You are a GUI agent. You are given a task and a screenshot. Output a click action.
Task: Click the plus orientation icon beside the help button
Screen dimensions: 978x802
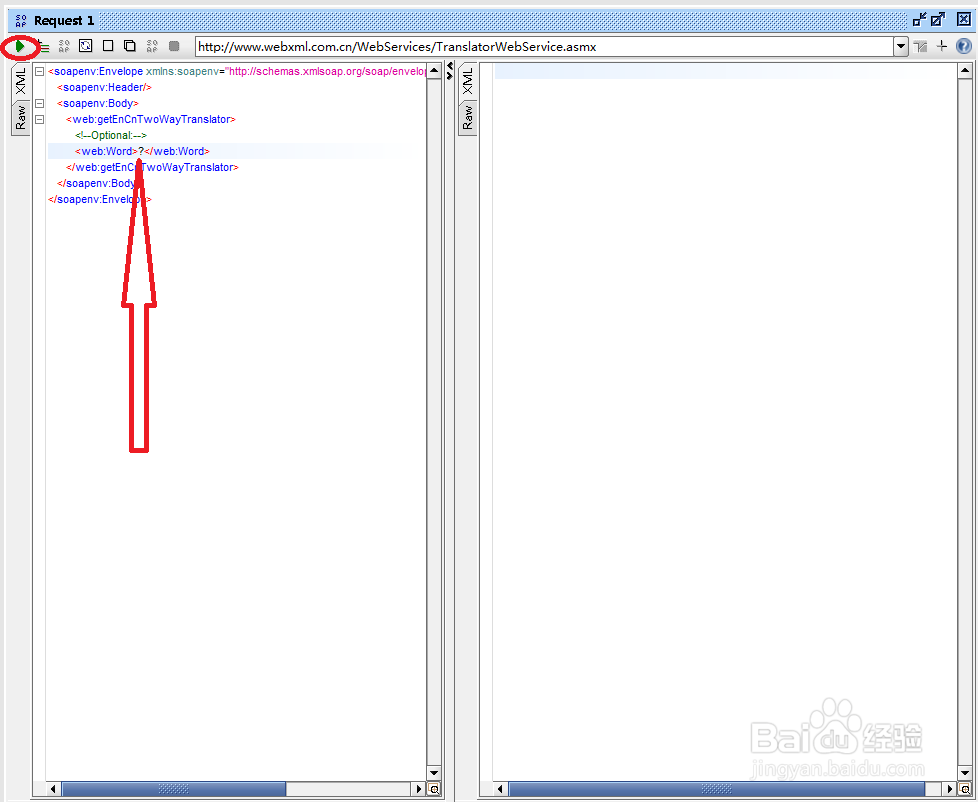942,46
